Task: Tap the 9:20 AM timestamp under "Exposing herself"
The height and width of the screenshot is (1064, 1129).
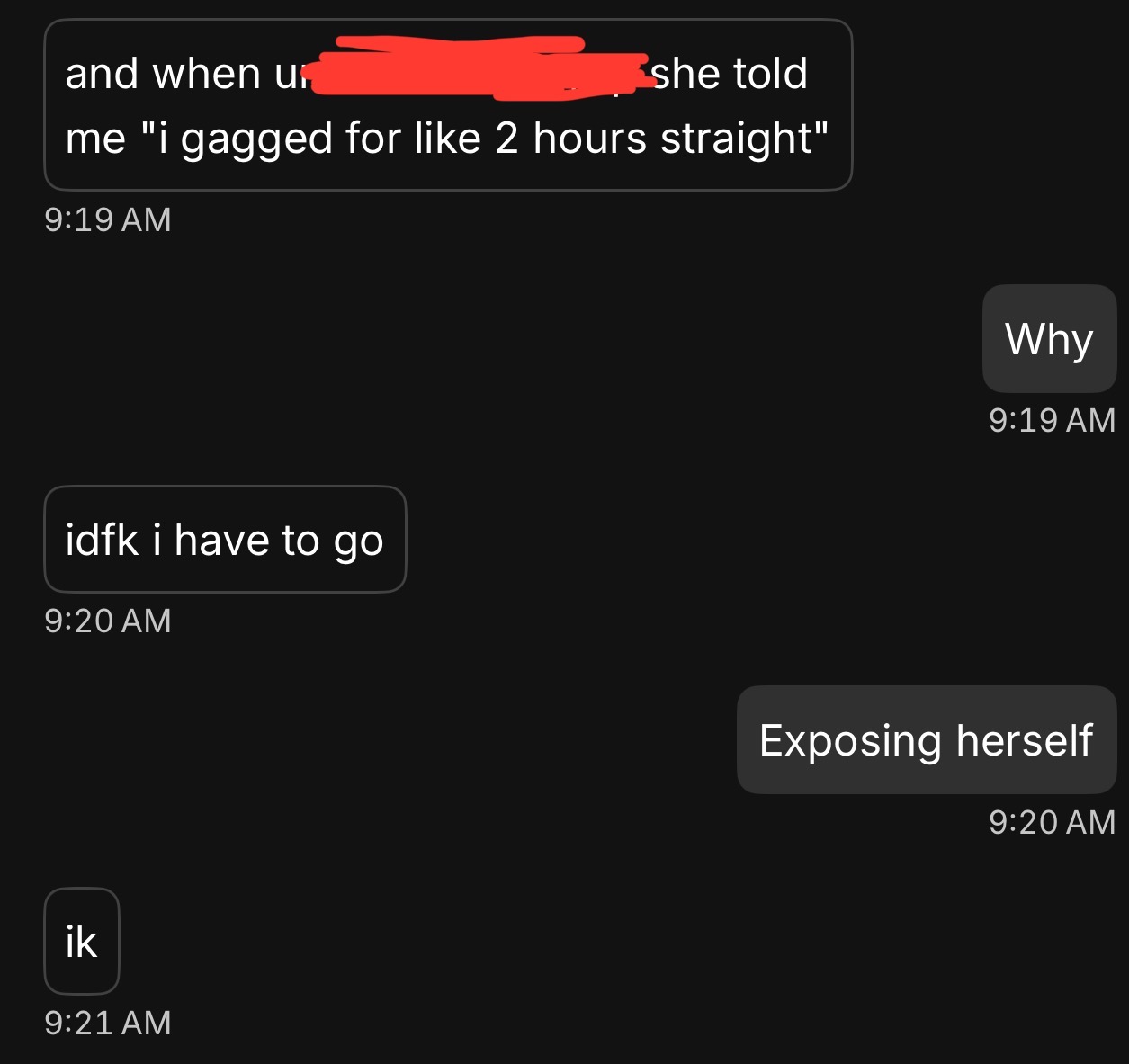Action: (x=1052, y=822)
